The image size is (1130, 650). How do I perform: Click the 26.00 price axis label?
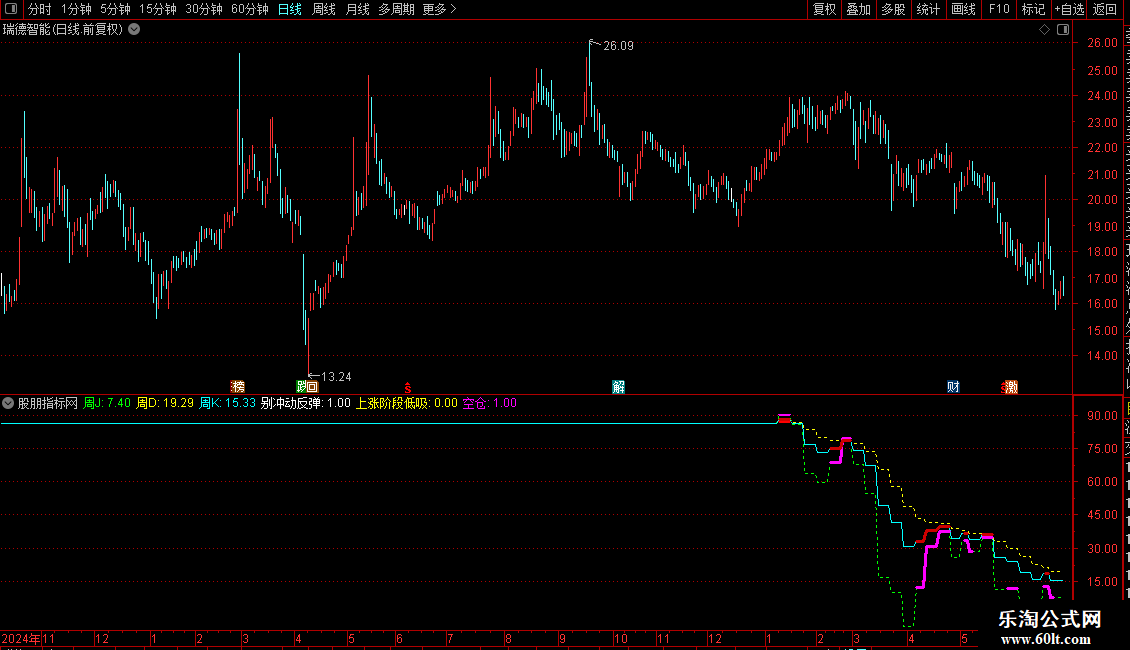pyautogui.click(x=1103, y=43)
